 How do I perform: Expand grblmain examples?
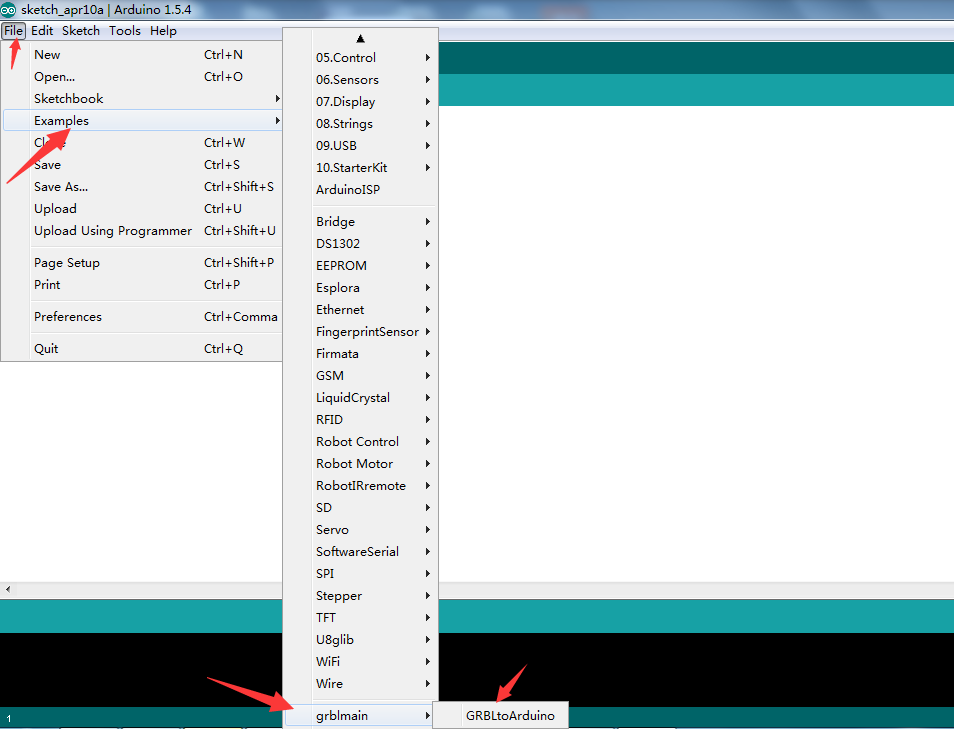pos(361,716)
